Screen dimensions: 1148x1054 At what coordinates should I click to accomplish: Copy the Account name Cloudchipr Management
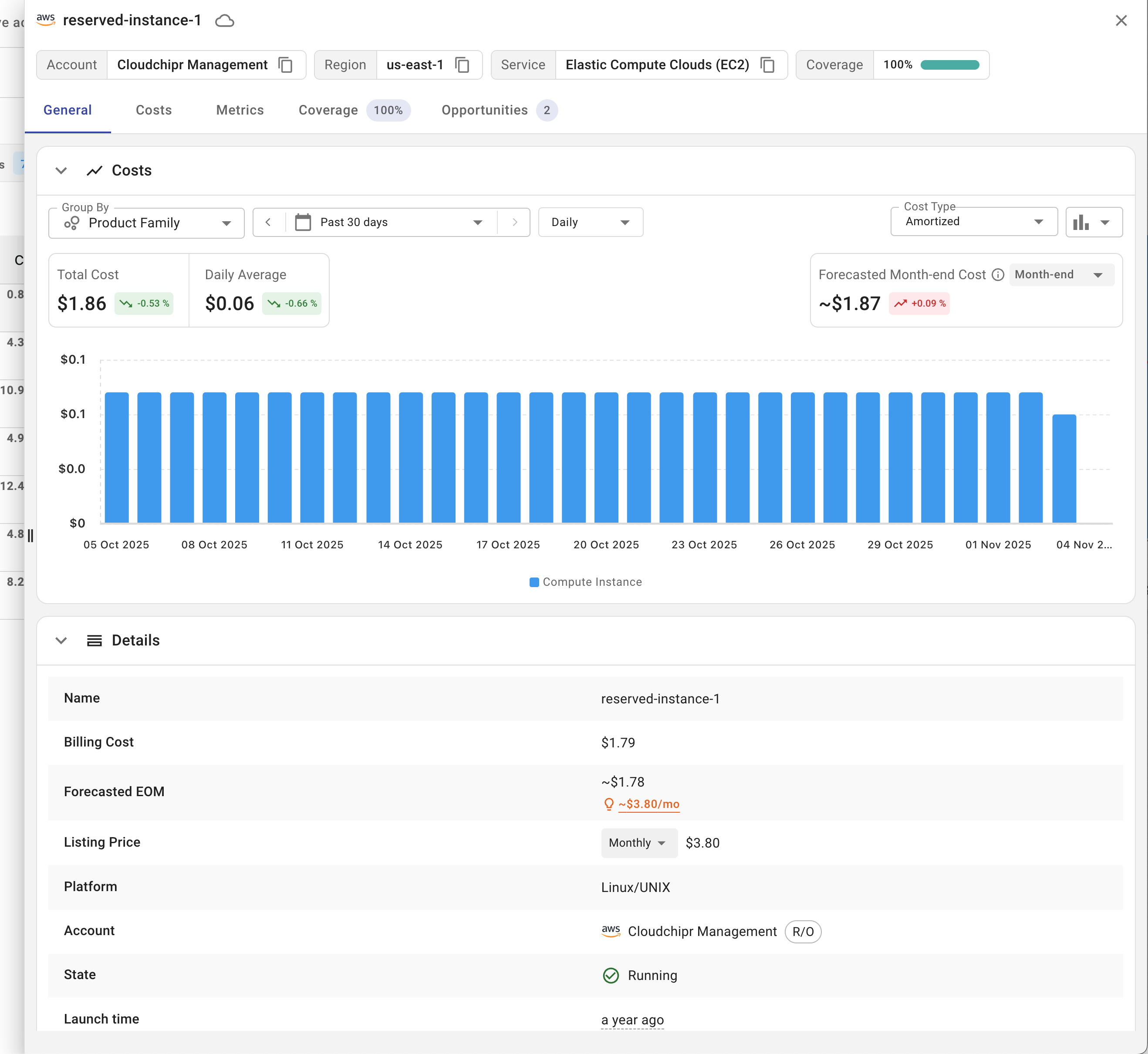pyautogui.click(x=286, y=65)
